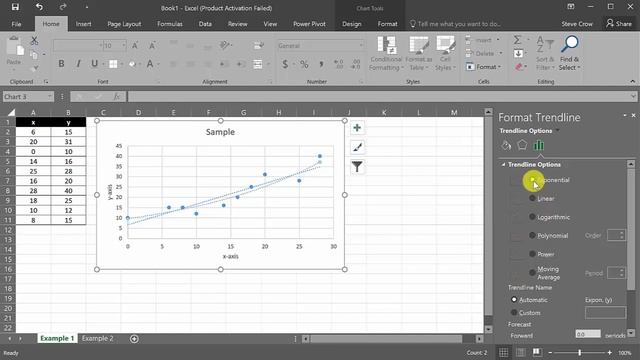Select the Logarithmic trendline option
This screenshot has width=640, height=360.
tap(532, 217)
